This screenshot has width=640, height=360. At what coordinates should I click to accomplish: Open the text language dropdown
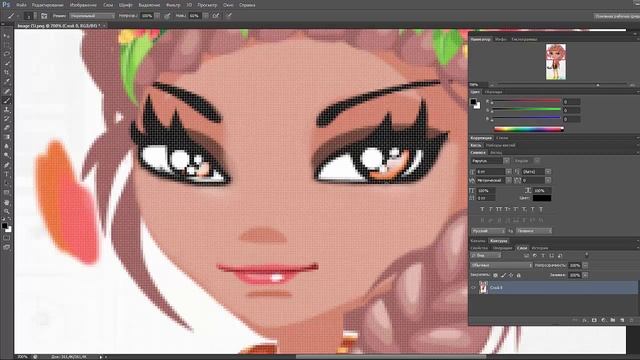click(488, 231)
